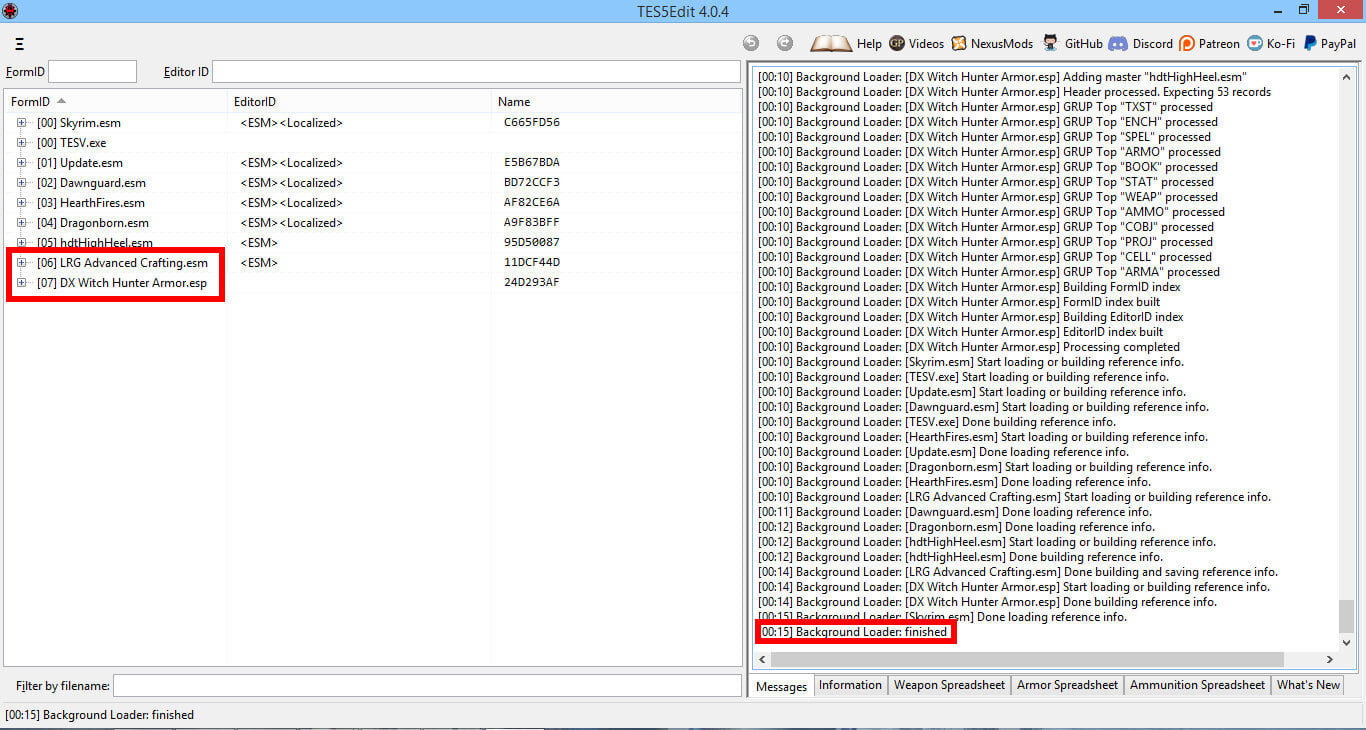Select the Name value E5B67BDA

point(532,163)
